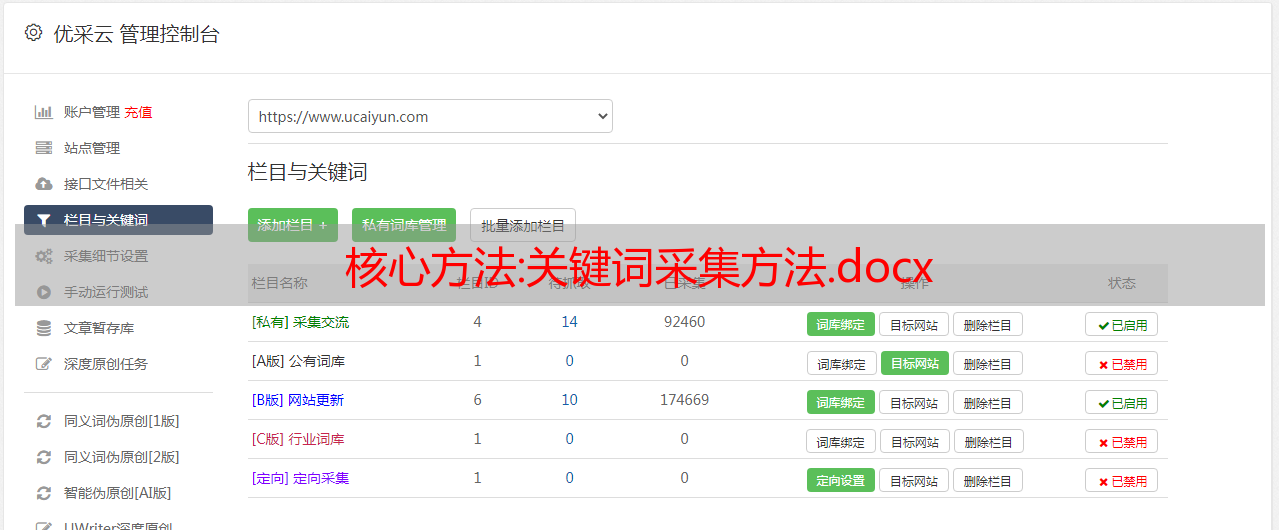1279x530 pixels.
Task: Click 目标网站 for the 行业词库 row
Action: (x=915, y=441)
